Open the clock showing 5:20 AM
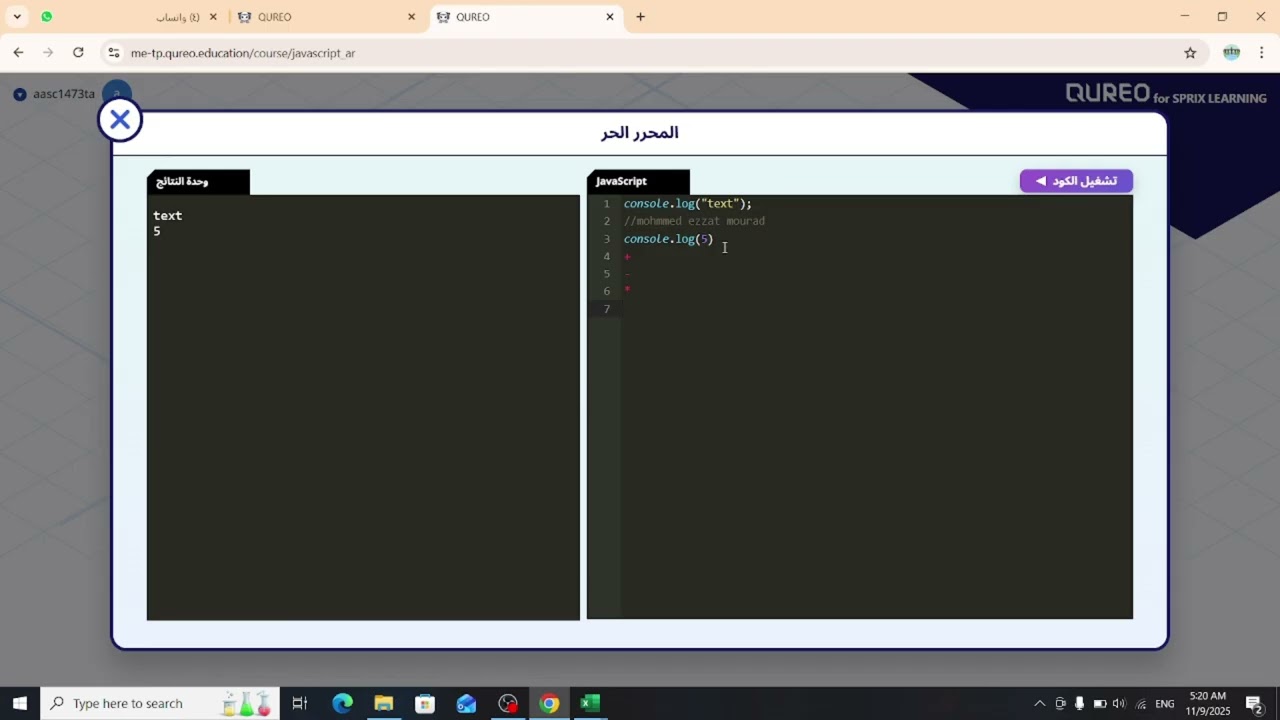Viewport: 1280px width, 720px height. [1209, 704]
